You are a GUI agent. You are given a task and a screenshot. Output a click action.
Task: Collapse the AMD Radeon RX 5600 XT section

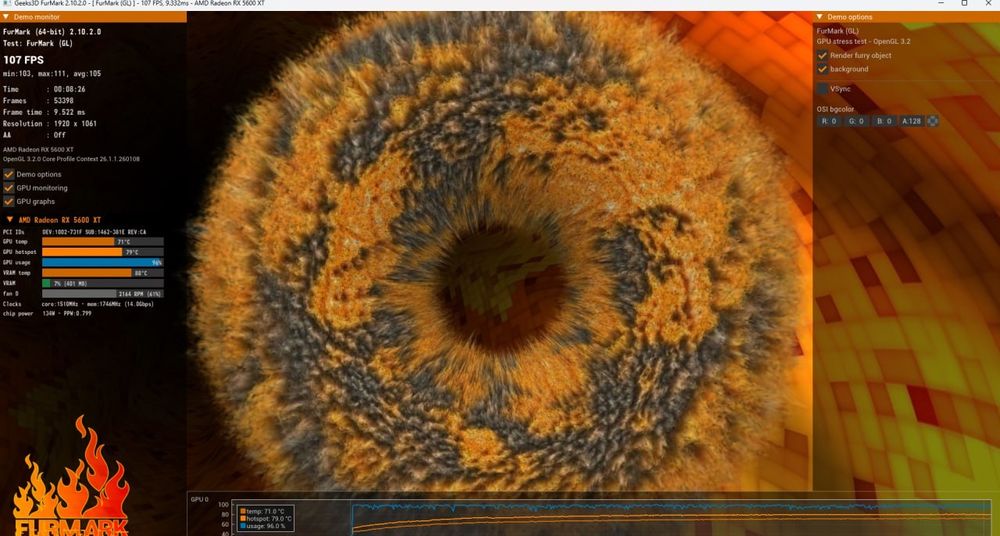pyautogui.click(x=9, y=220)
